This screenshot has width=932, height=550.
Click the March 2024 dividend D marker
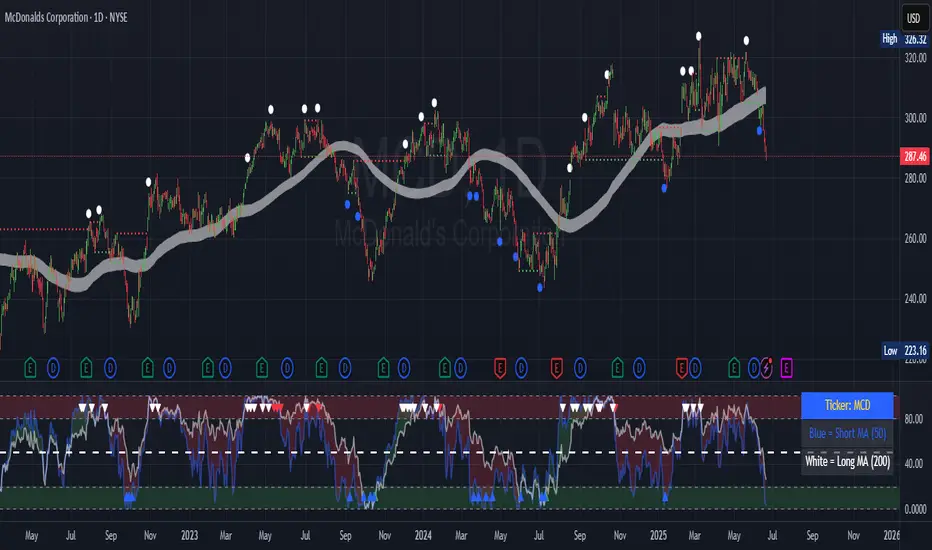pos(461,369)
